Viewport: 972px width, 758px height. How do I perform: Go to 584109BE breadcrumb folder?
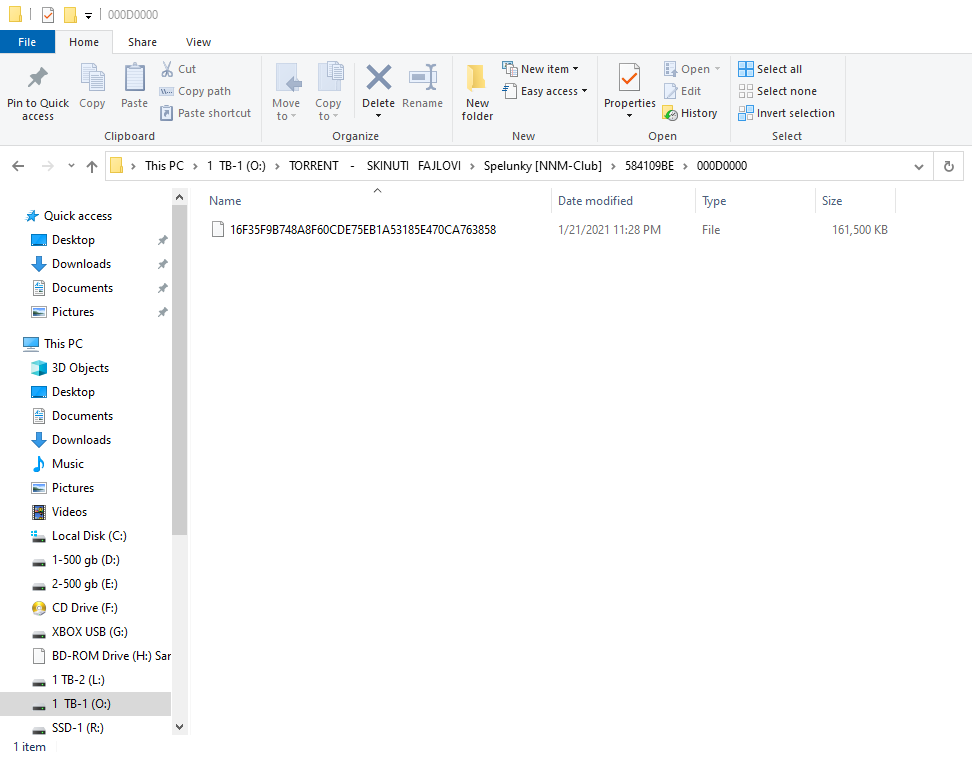pyautogui.click(x=649, y=166)
